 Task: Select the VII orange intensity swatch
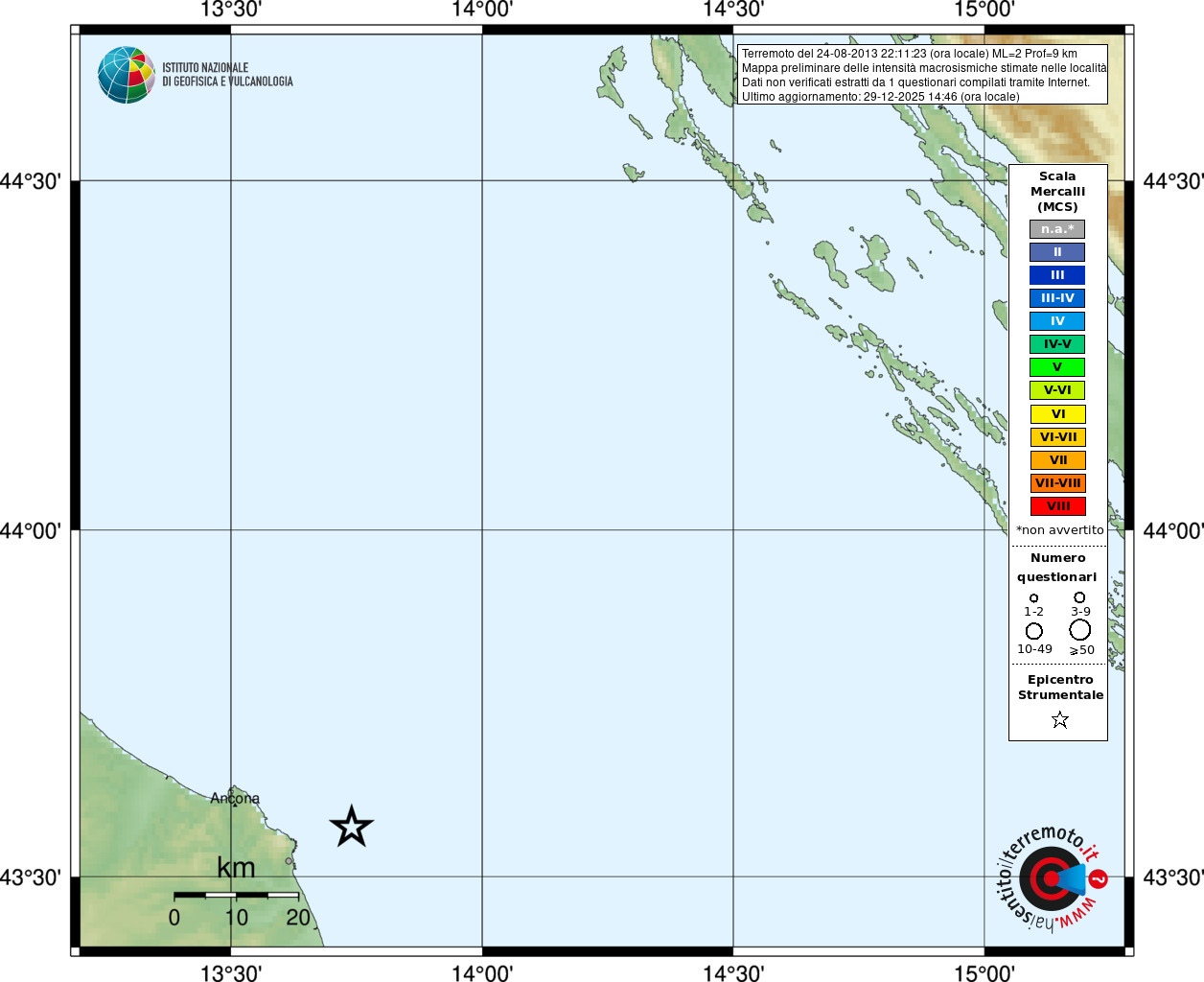[1057, 460]
